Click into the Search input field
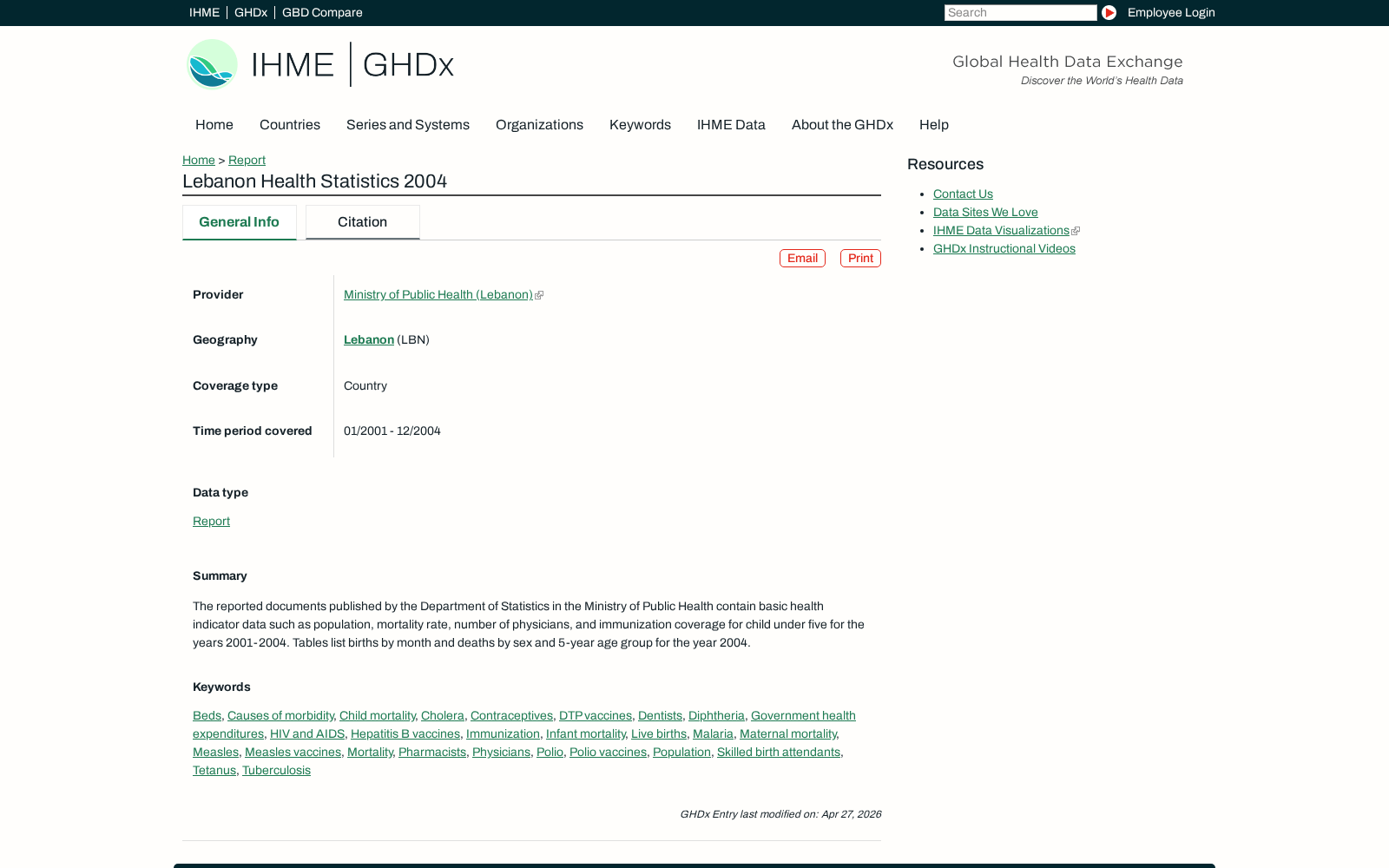The height and width of the screenshot is (868, 1389). point(1020,12)
